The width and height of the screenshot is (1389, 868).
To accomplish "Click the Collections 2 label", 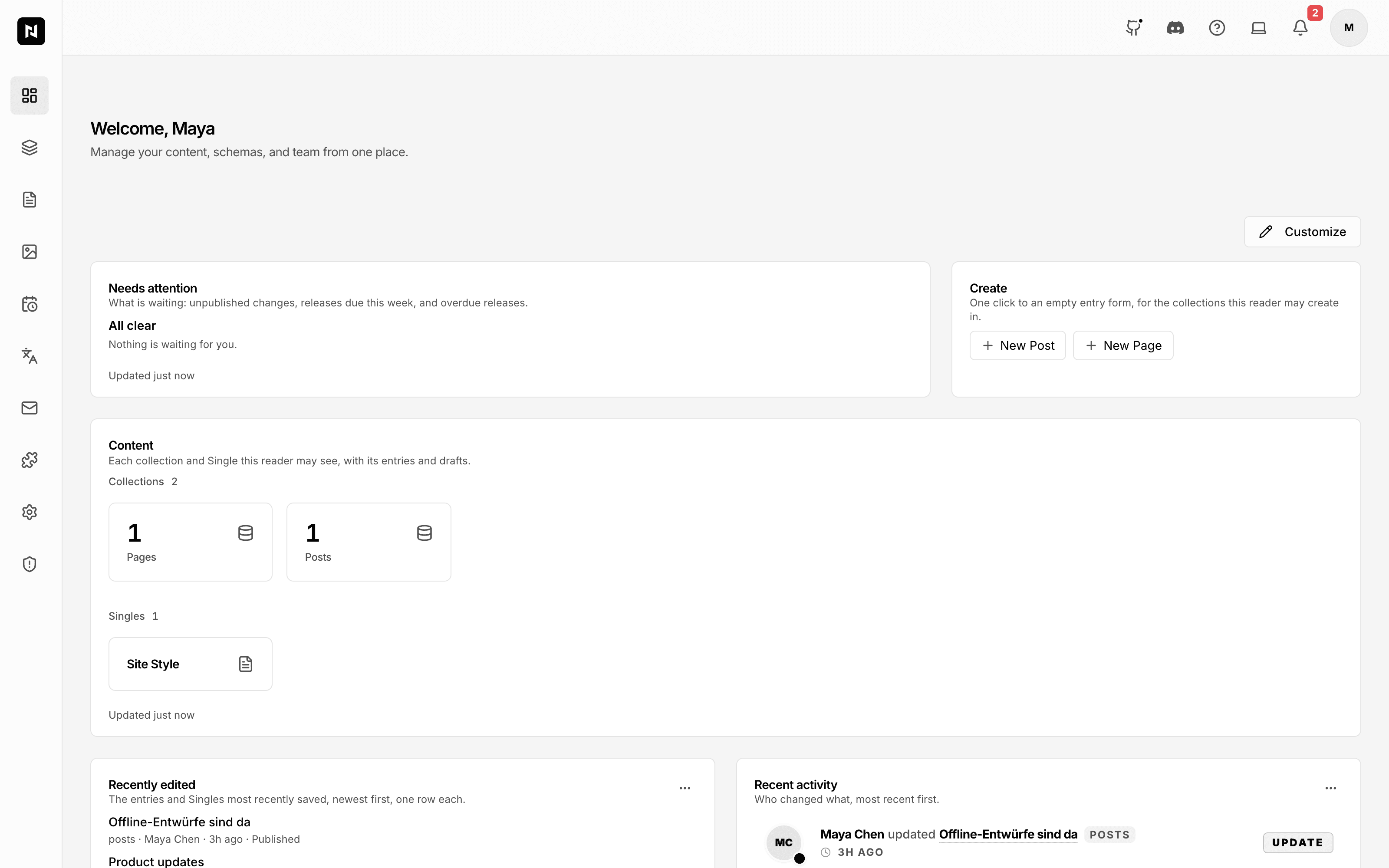I will point(143,482).
